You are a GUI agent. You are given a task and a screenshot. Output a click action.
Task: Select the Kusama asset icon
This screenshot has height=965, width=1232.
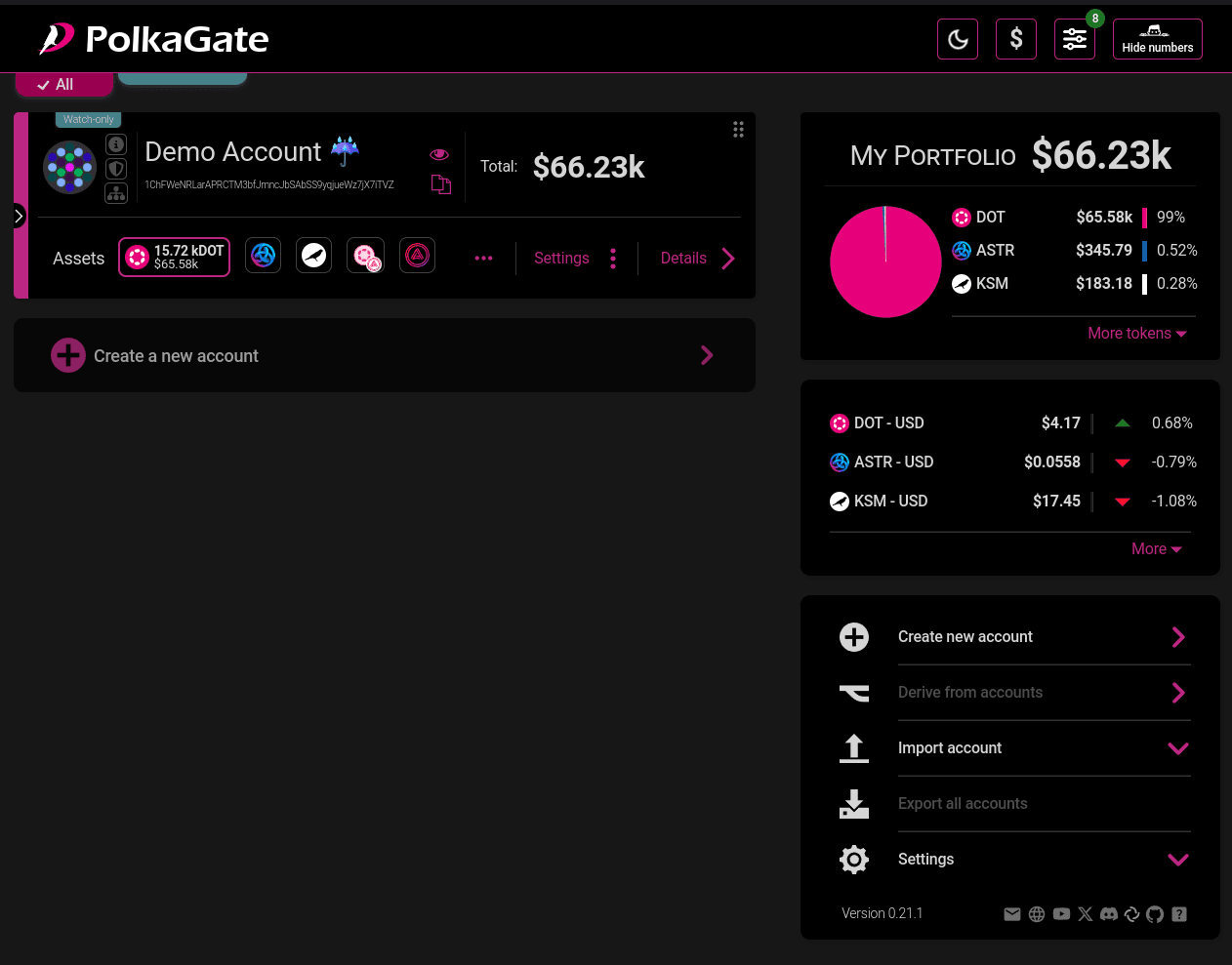coord(313,256)
